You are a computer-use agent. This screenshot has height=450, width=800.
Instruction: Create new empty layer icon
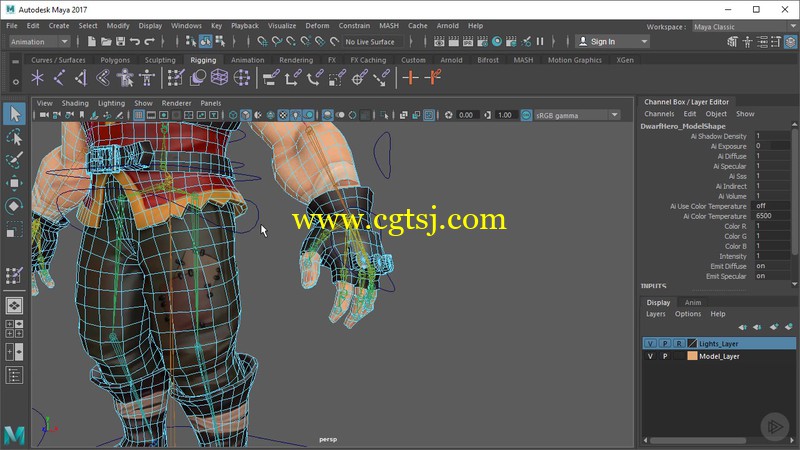[x=774, y=327]
